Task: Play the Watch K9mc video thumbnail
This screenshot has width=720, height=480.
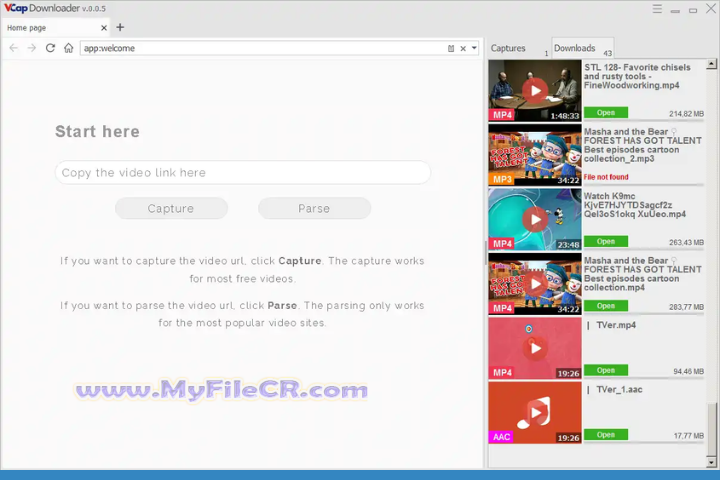Action: tap(535, 220)
